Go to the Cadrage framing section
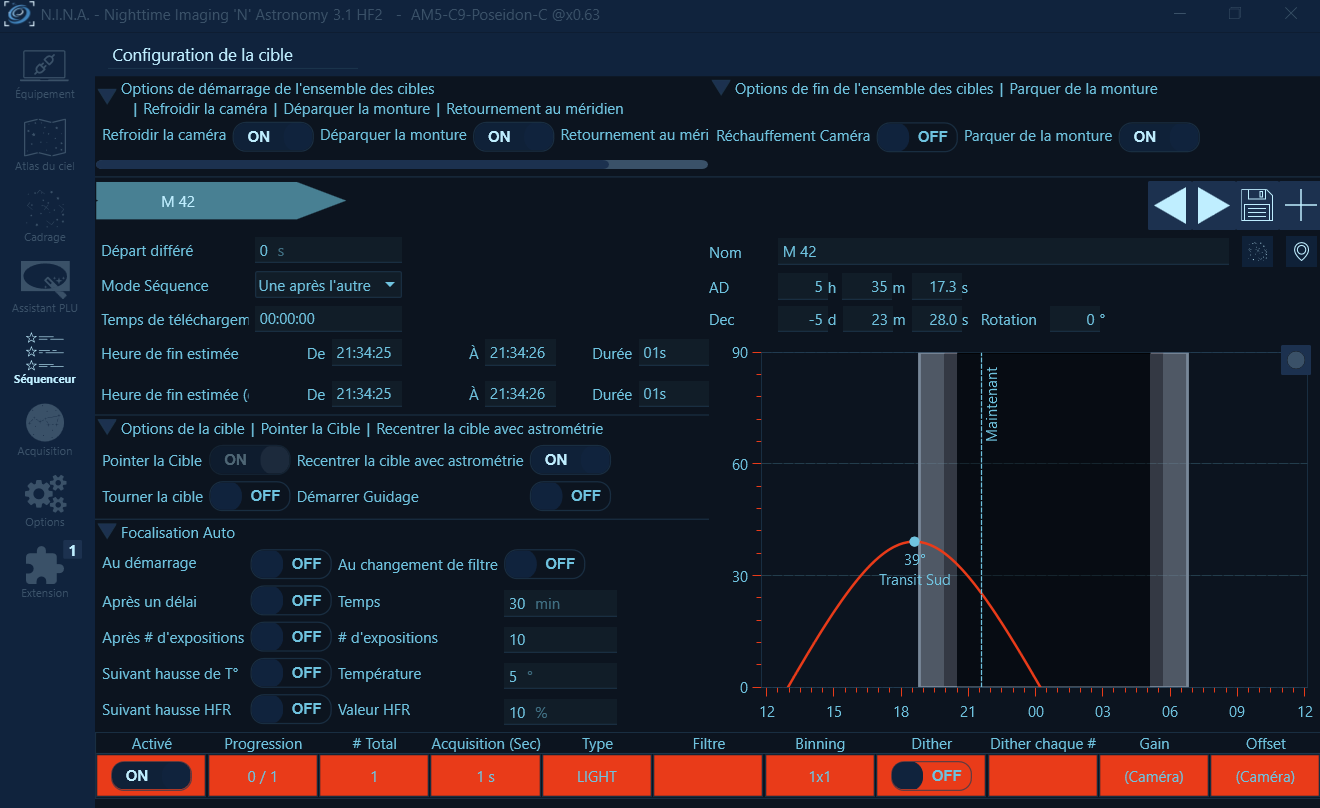1320x808 pixels. (45, 217)
